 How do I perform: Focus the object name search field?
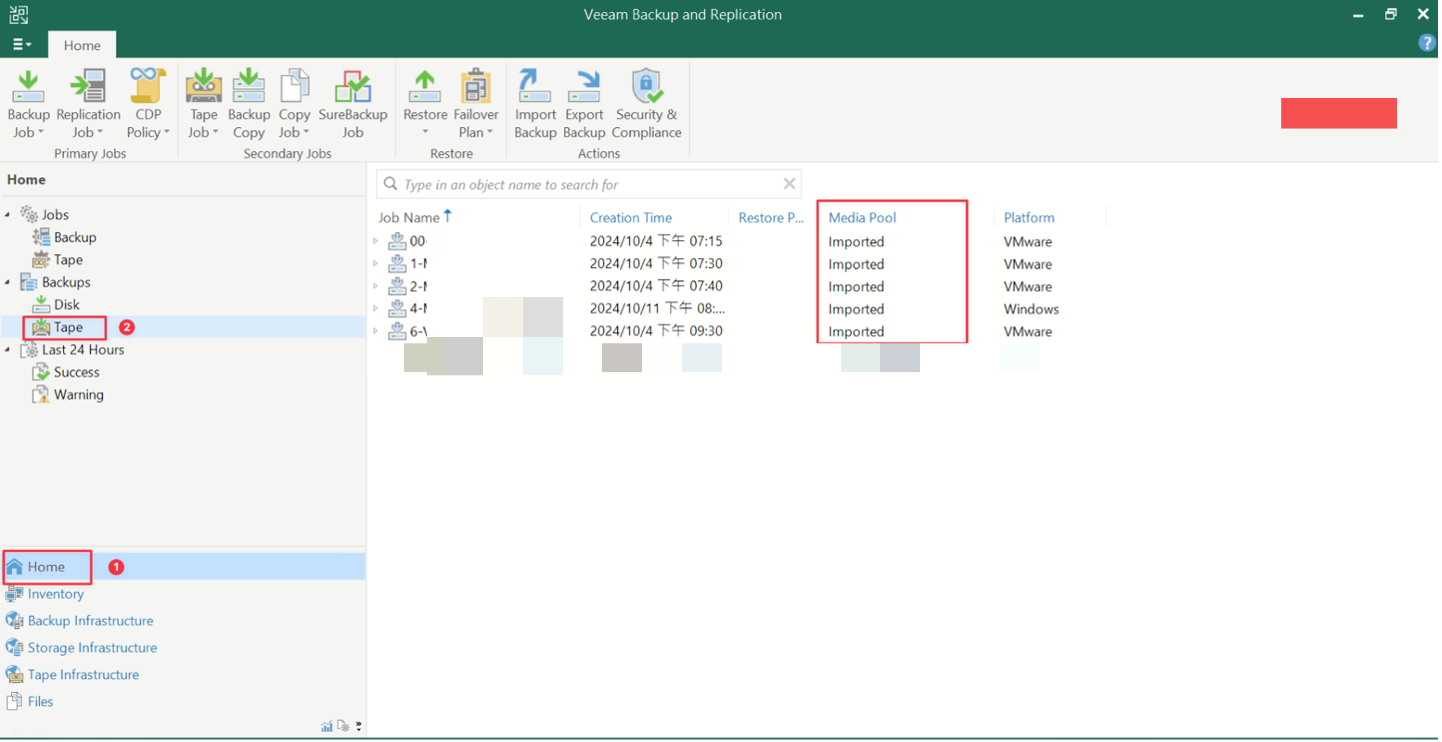click(590, 184)
